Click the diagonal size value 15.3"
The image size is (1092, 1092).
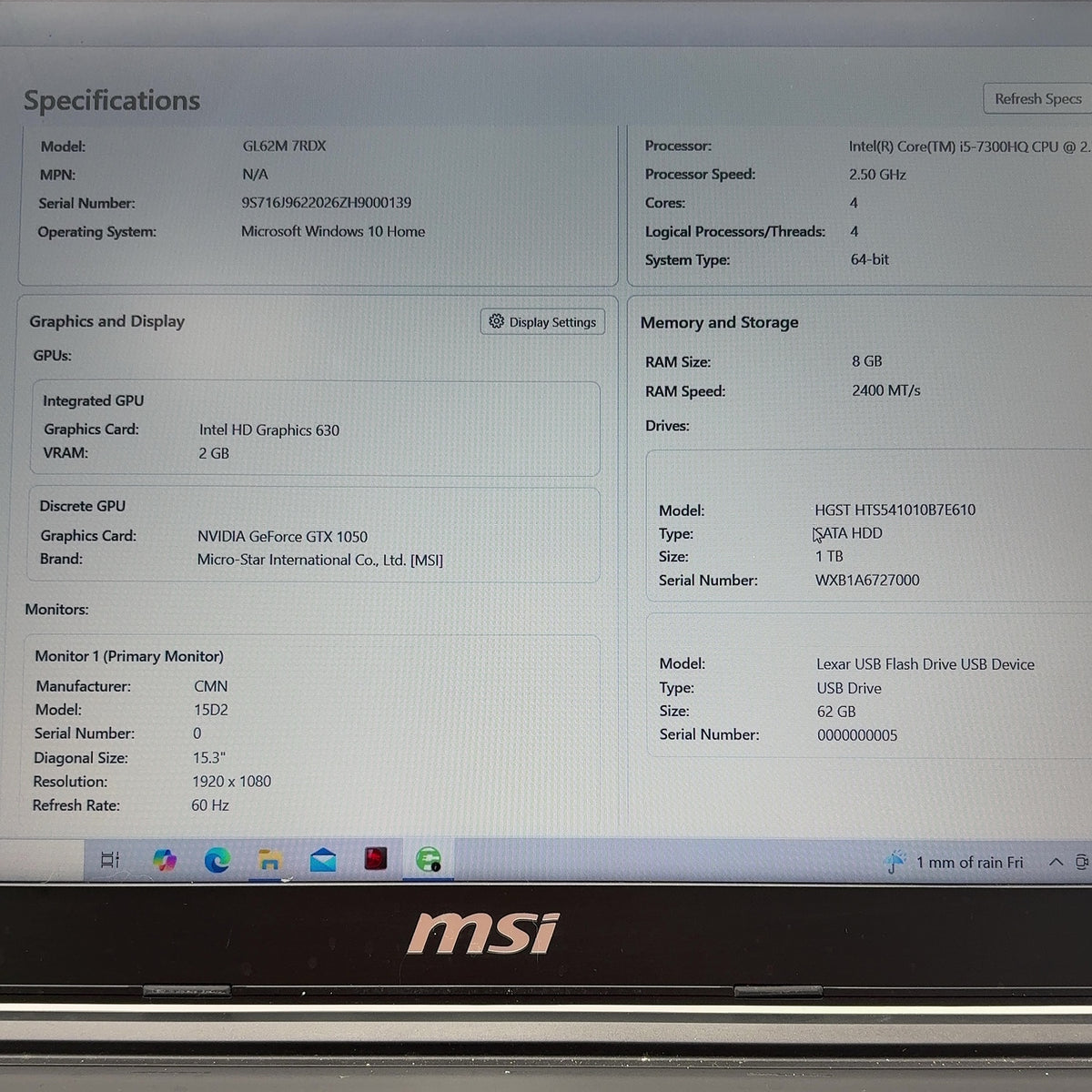208,757
